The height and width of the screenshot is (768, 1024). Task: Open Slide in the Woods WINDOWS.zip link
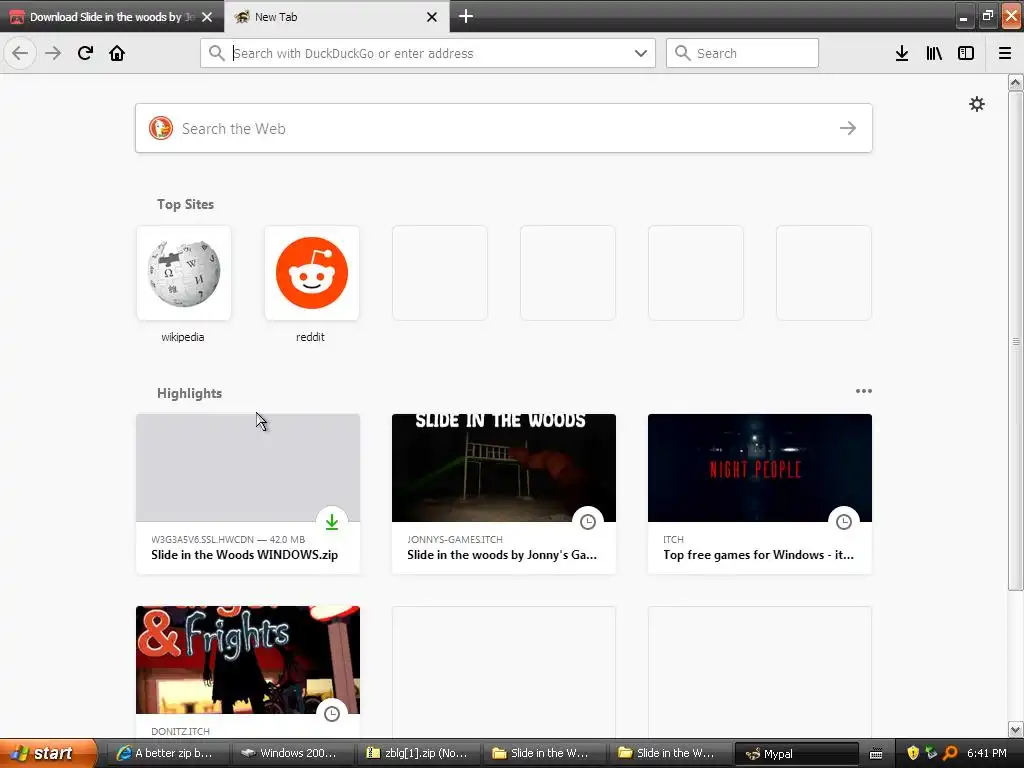244,554
